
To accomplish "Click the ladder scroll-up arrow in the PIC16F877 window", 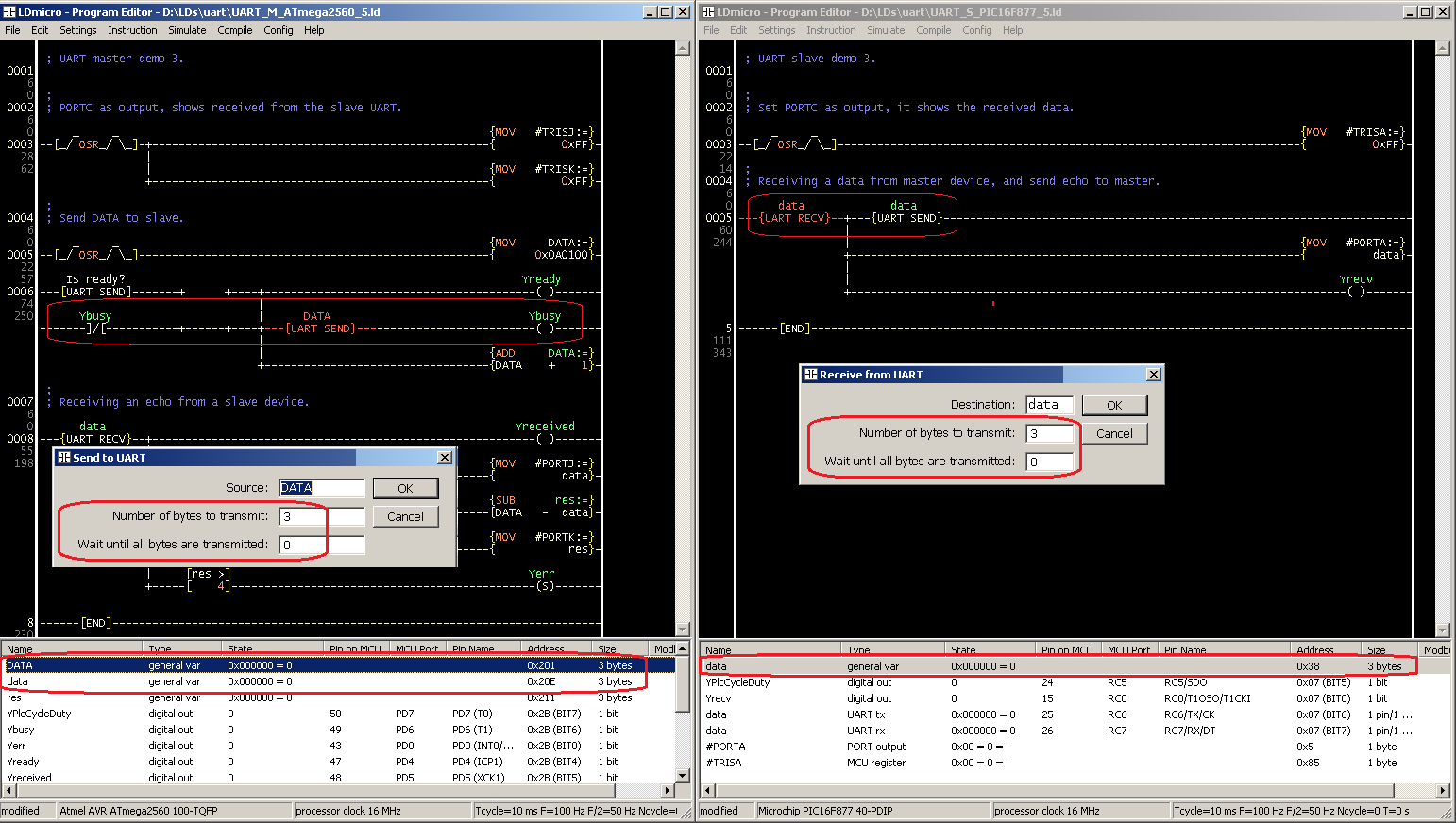I will pos(1442,47).
